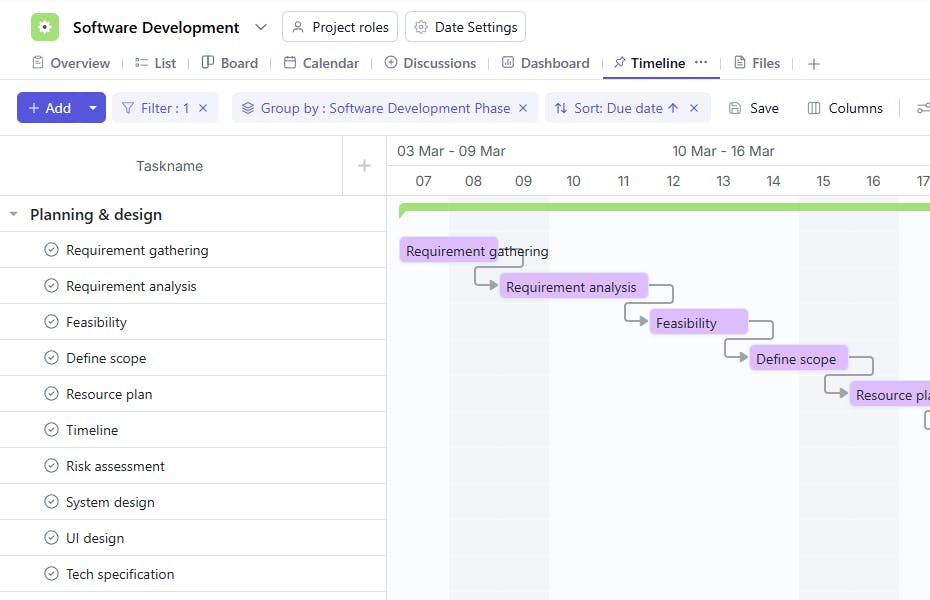Open Date Settings
This screenshot has height=600, width=930.
click(466, 27)
